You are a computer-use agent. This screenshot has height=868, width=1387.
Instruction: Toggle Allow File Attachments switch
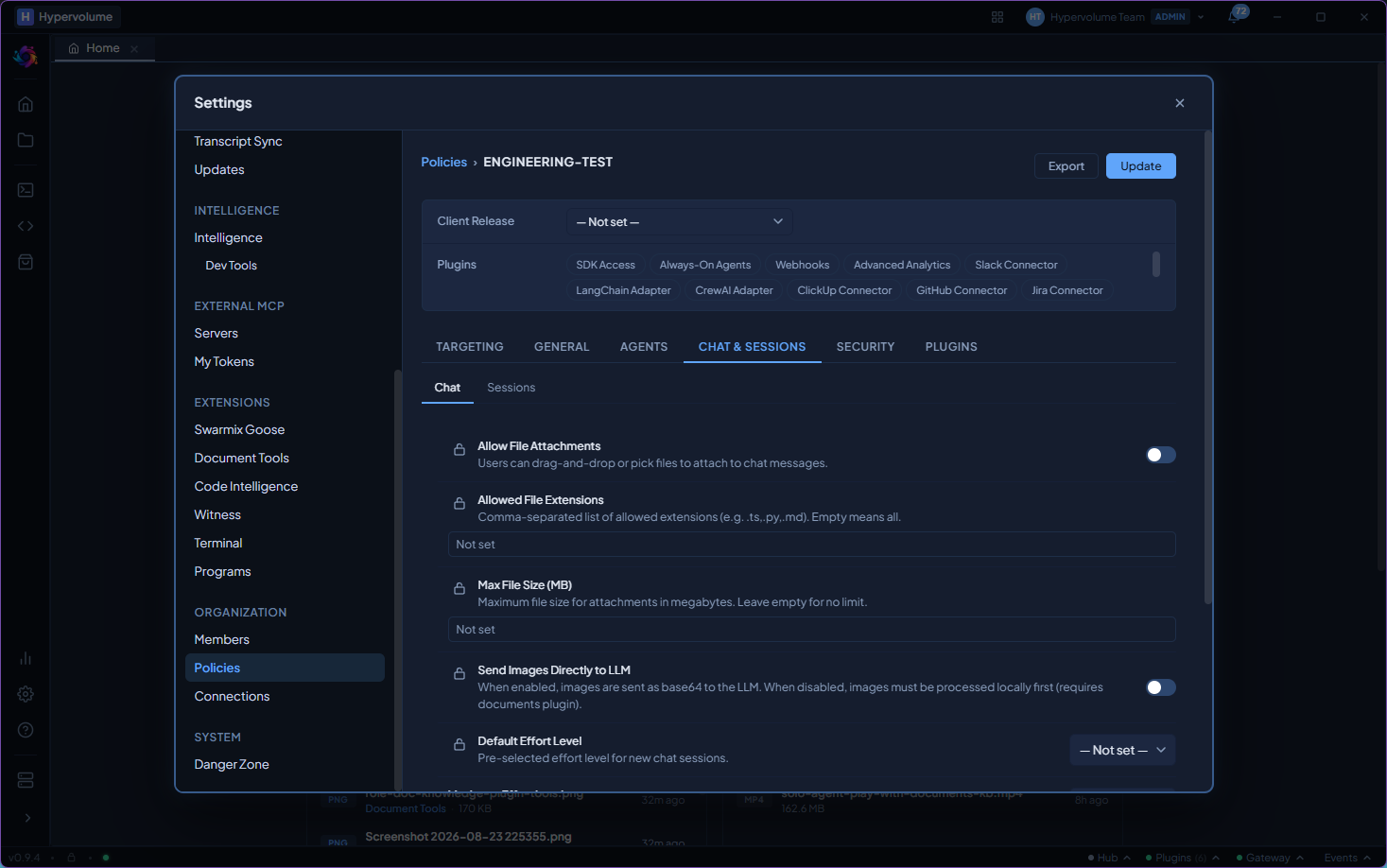click(x=1161, y=455)
